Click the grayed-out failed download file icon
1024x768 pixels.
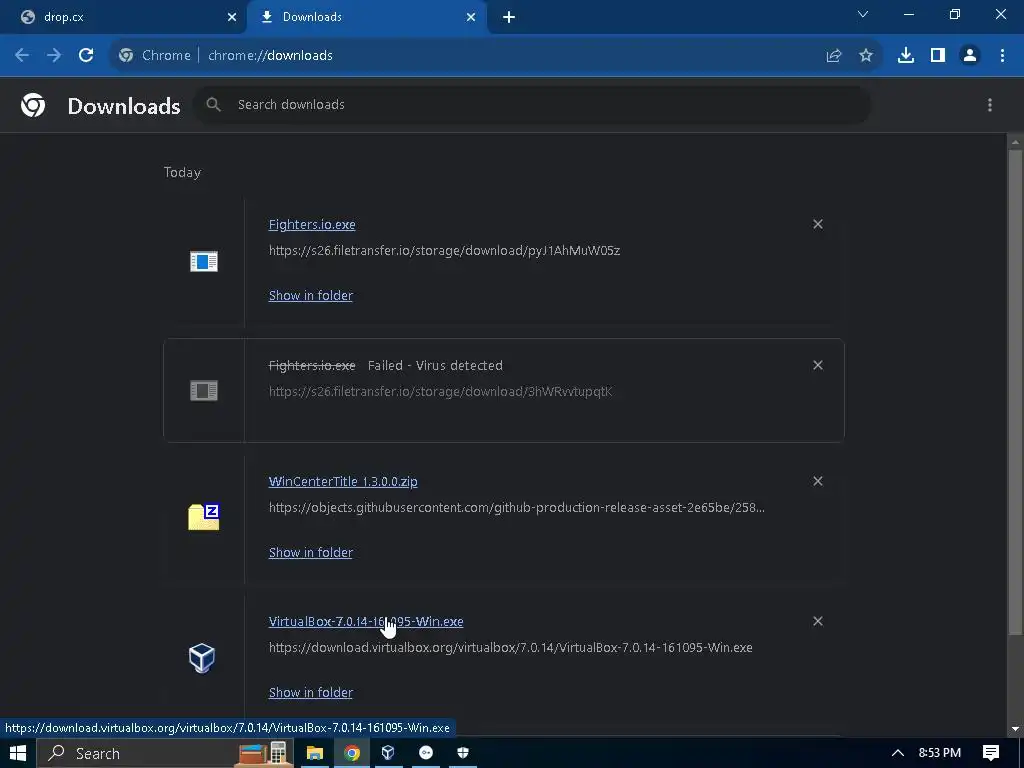pyautogui.click(x=204, y=391)
